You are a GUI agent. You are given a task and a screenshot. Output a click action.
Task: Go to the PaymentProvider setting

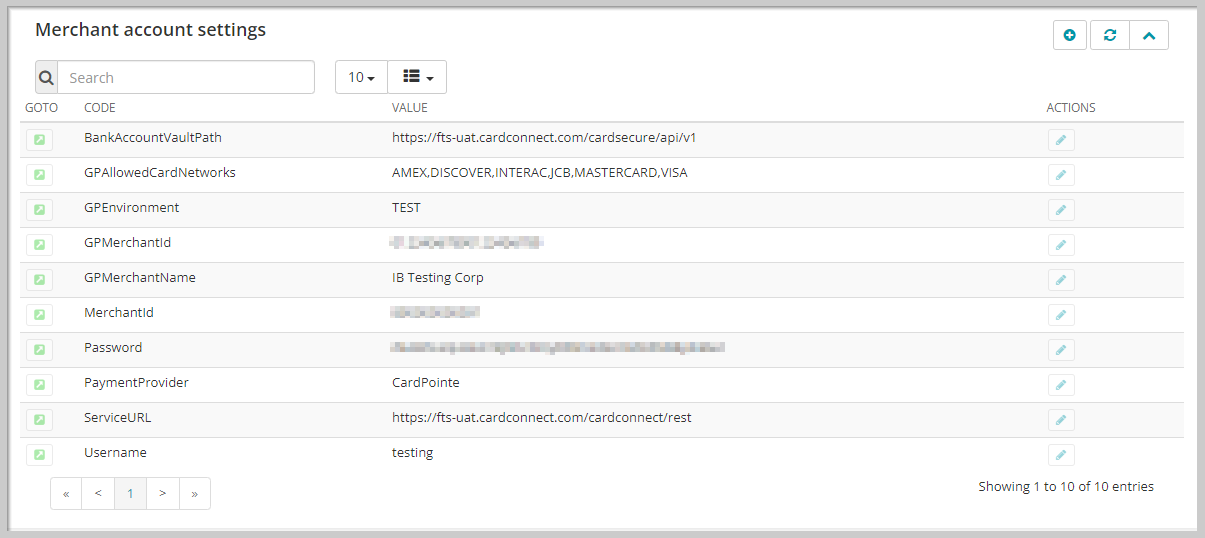39,385
